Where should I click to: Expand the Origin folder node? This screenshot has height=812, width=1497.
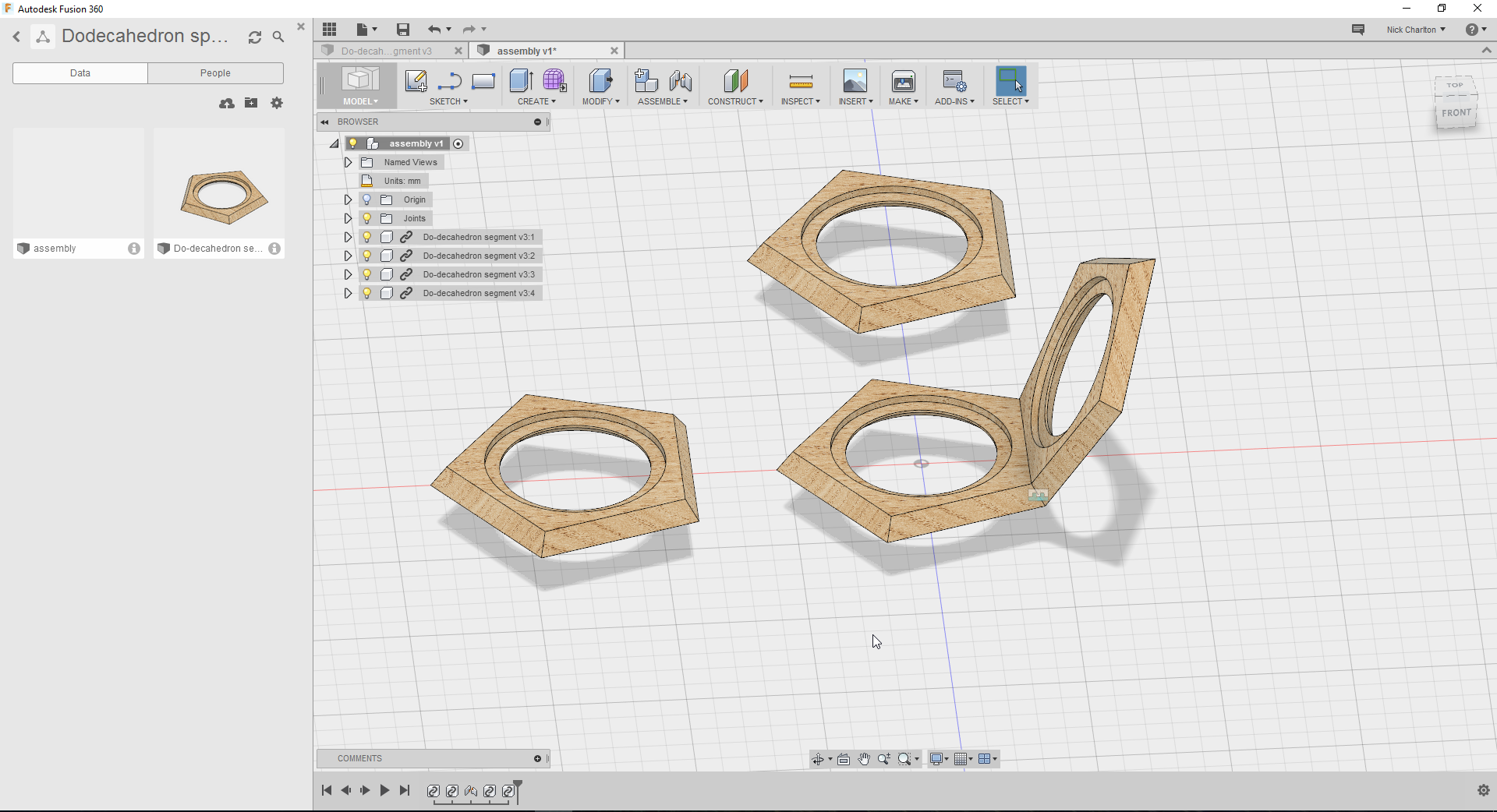(x=348, y=199)
